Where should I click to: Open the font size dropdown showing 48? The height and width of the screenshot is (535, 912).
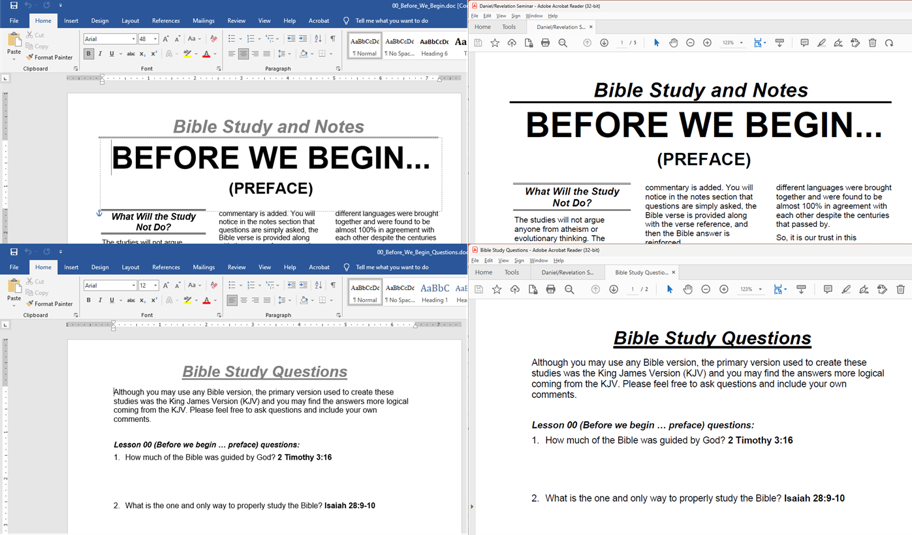tap(155, 39)
